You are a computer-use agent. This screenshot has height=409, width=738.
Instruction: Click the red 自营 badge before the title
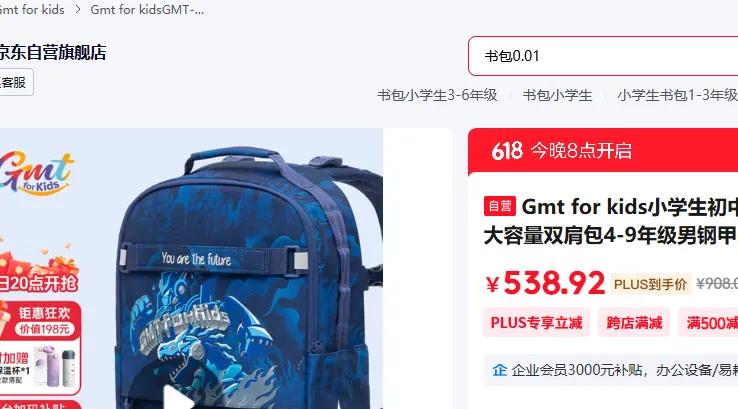(500, 206)
